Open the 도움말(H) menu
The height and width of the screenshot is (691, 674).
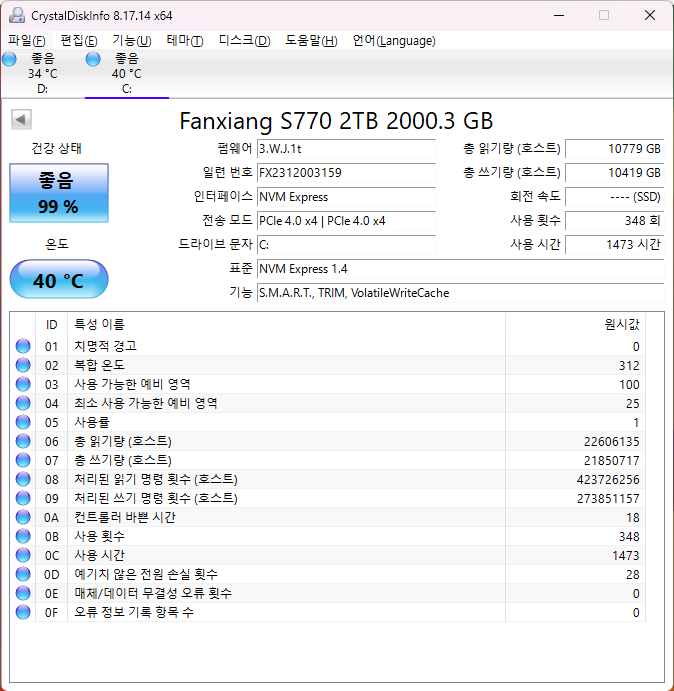[x=311, y=41]
